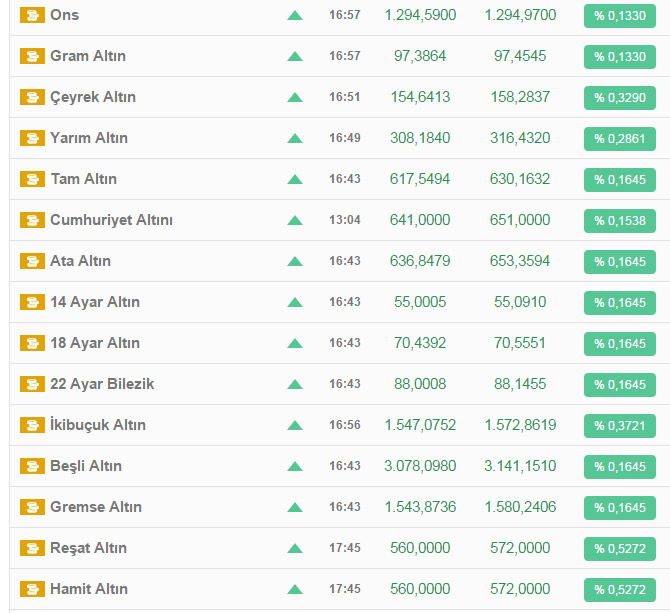
Task: Click the gold icon beside Hamit Altın
Action: pyautogui.click(x=32, y=589)
